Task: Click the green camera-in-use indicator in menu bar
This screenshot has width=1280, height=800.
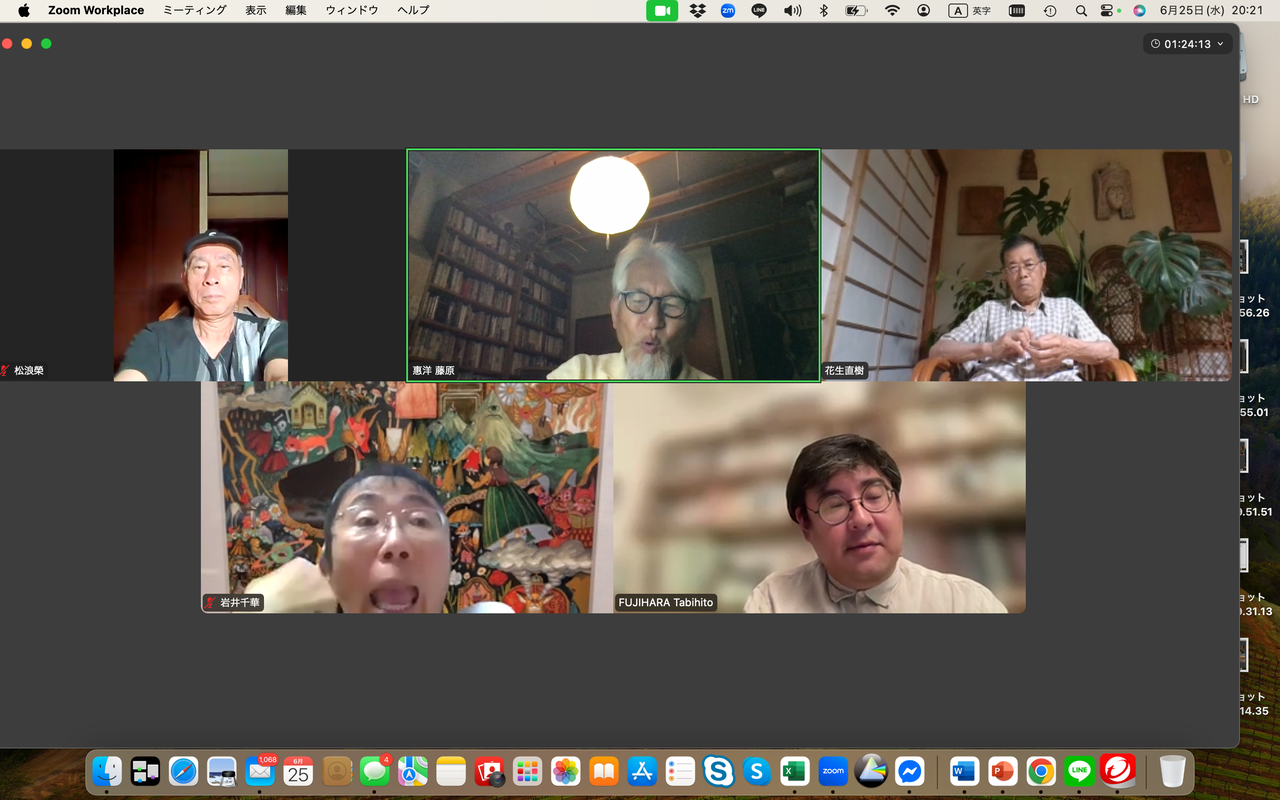Action: point(662,10)
